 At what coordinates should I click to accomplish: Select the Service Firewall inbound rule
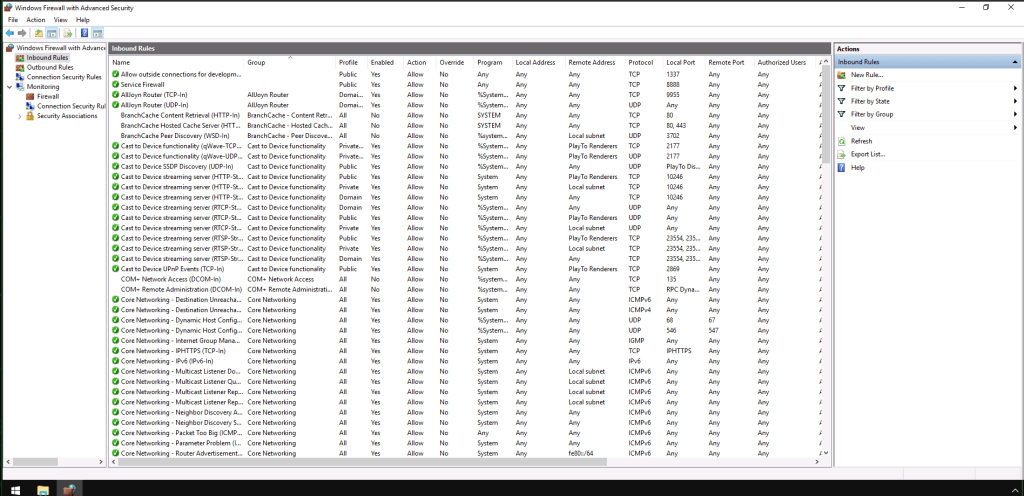click(144, 85)
